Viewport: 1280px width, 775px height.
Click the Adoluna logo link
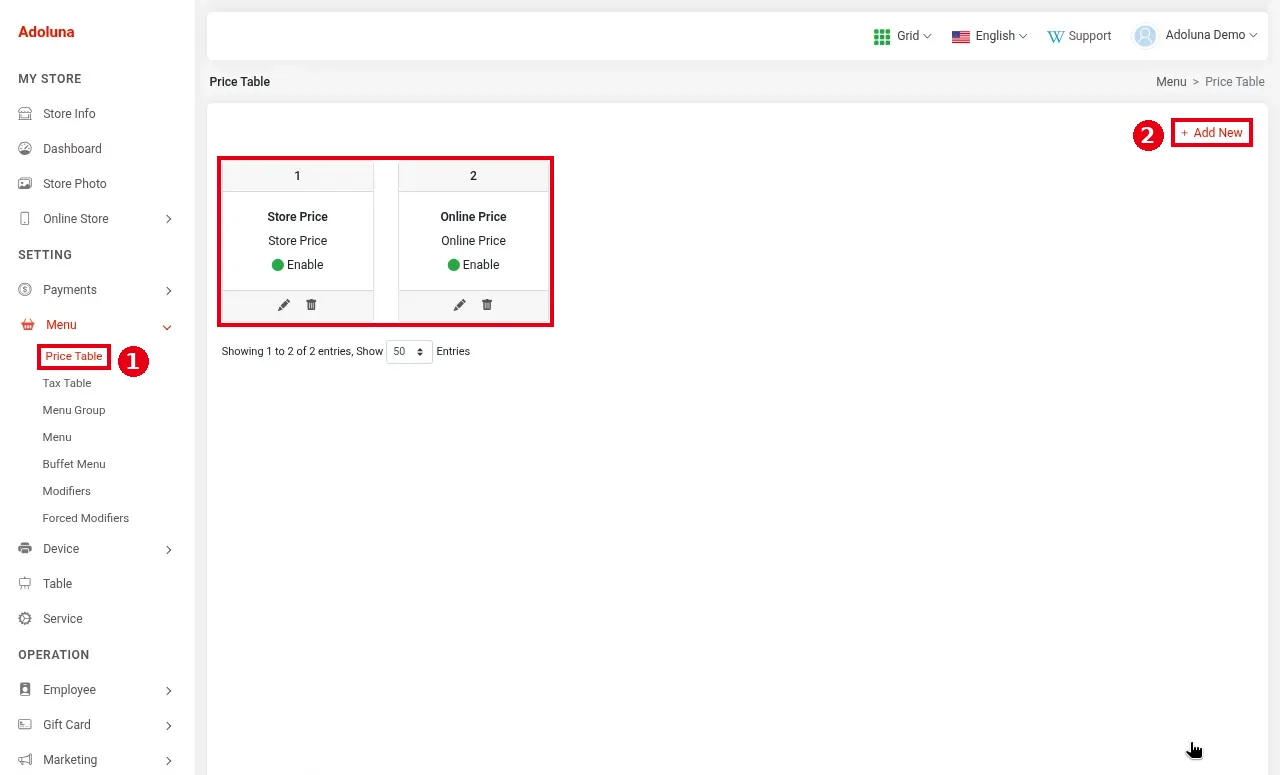46,32
